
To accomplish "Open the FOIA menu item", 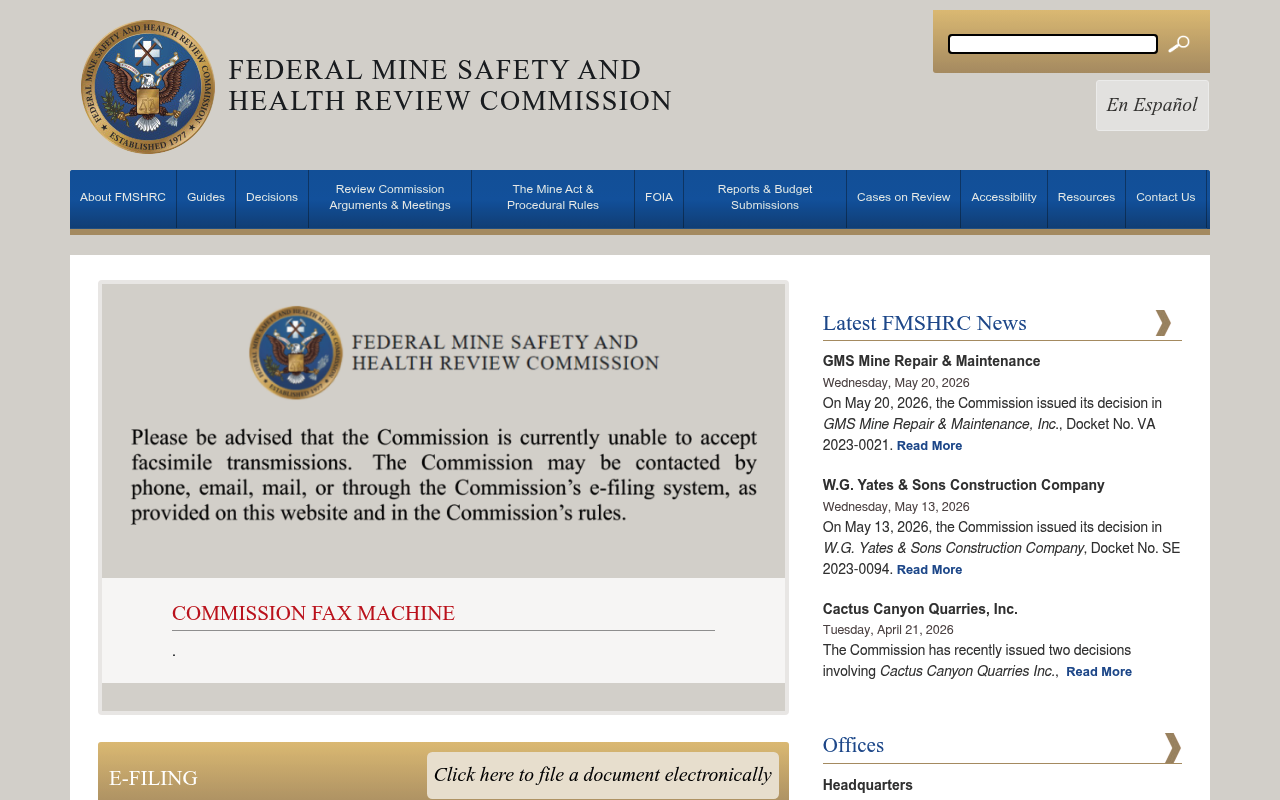I will [659, 198].
